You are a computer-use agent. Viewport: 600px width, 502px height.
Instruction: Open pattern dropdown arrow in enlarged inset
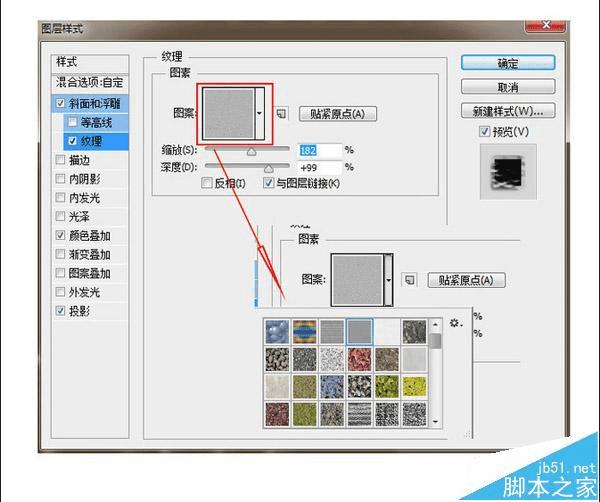pos(388,280)
